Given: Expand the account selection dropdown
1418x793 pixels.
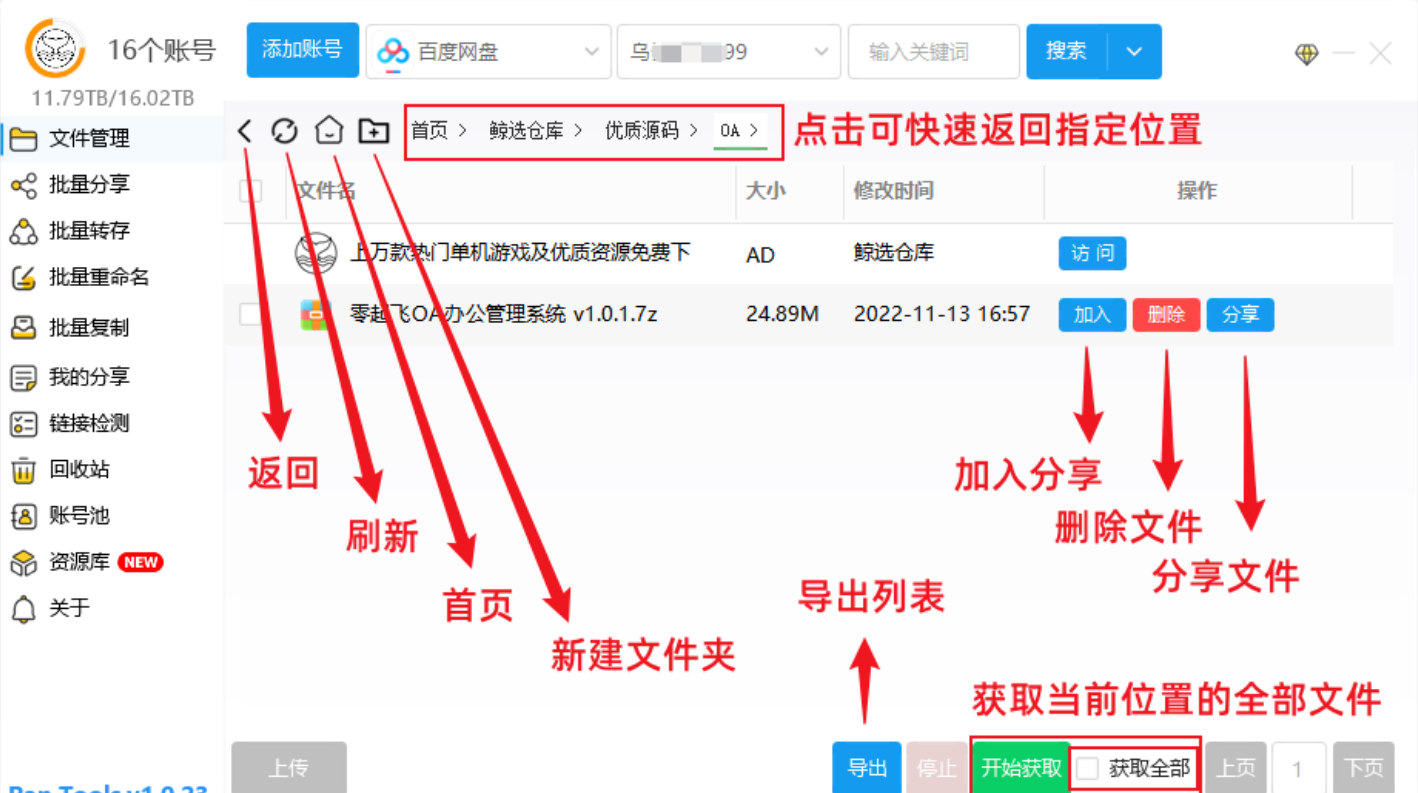Looking at the screenshot, I should pos(728,50).
